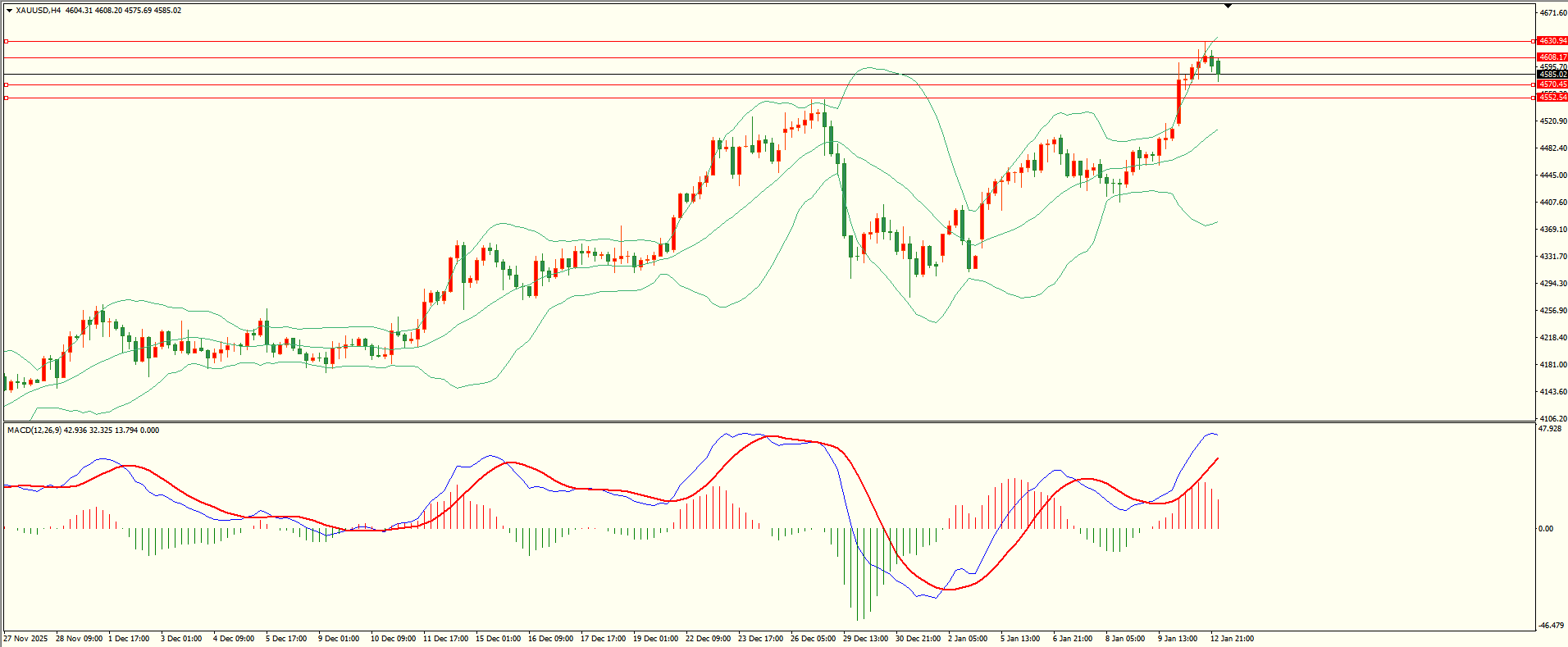Click the 4671.60 price scale value

[1553, 13]
